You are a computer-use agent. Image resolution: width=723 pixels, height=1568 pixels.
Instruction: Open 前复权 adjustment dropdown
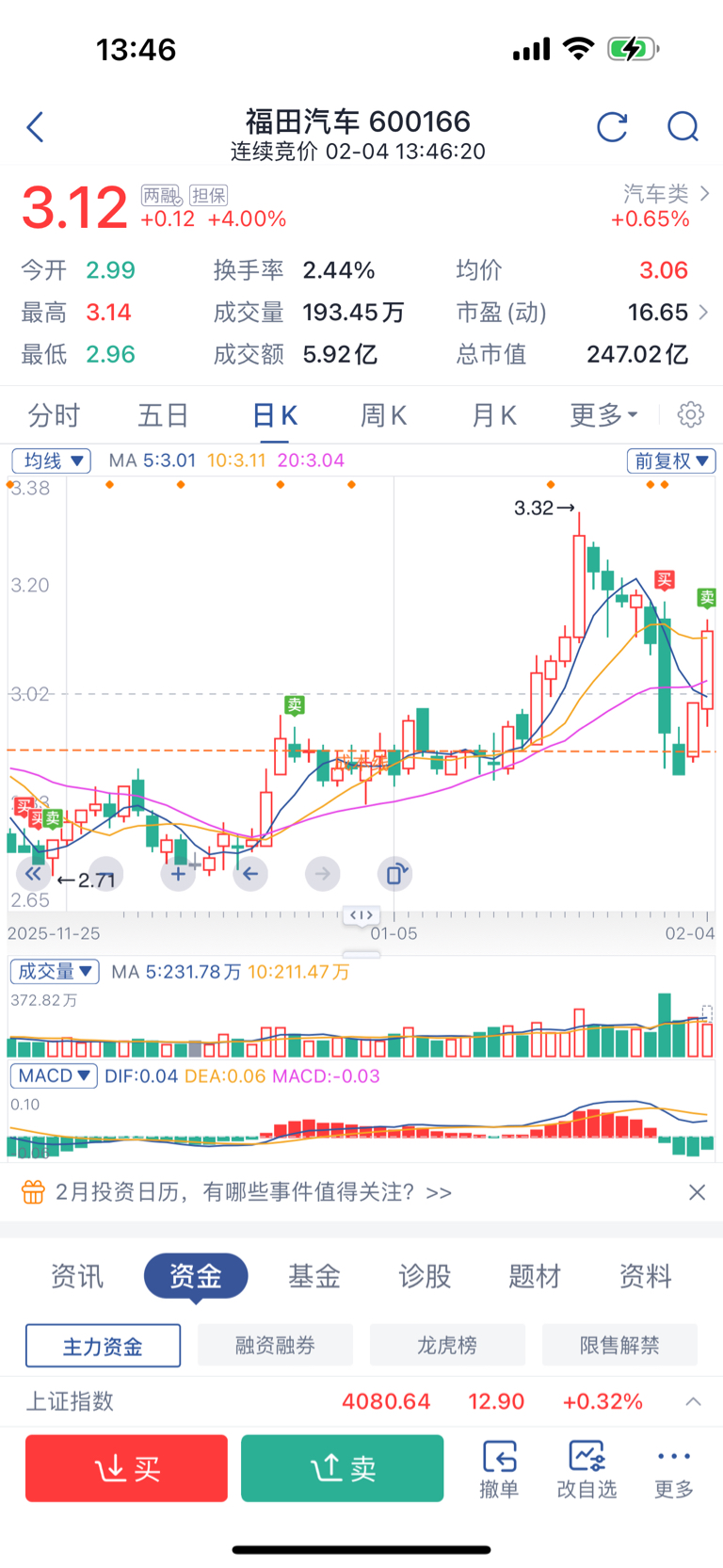(671, 461)
